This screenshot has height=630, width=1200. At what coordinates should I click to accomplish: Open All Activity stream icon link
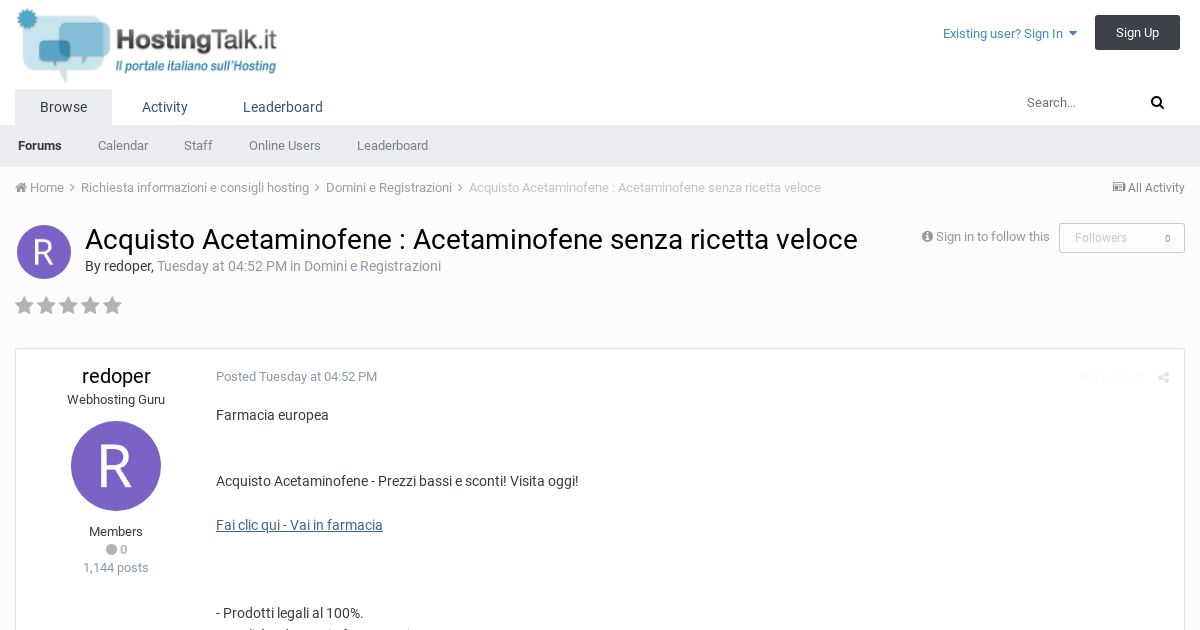(x=1119, y=188)
